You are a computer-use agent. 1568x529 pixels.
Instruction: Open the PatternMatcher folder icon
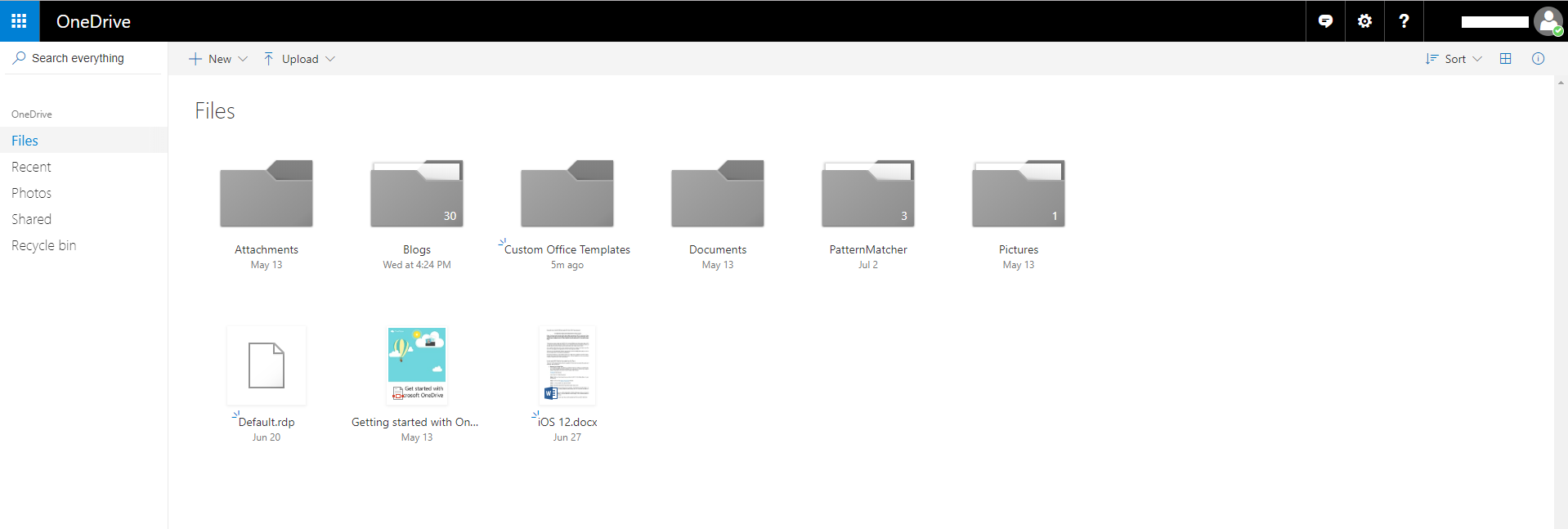[868, 194]
